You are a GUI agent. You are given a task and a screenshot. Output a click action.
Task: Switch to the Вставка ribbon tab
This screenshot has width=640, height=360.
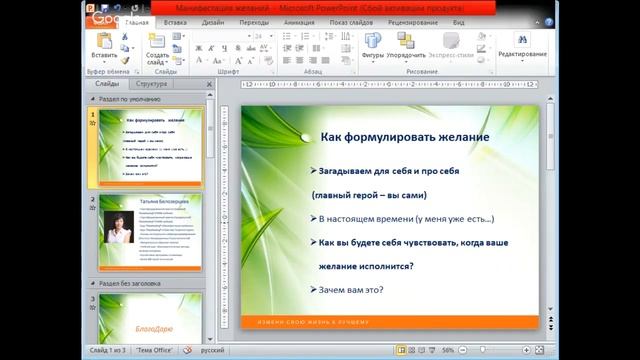click(x=175, y=22)
